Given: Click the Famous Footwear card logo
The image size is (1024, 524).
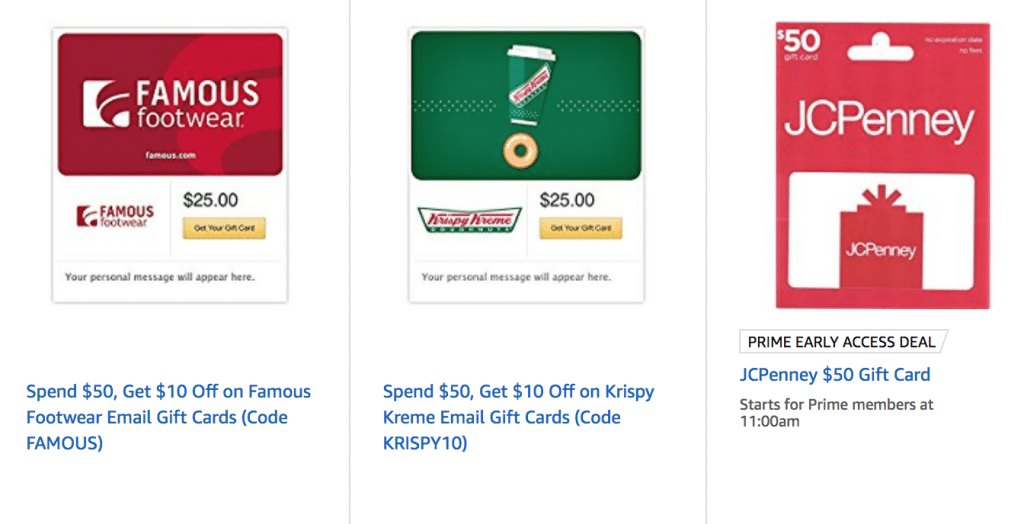Looking at the screenshot, I should pyautogui.click(x=169, y=105).
